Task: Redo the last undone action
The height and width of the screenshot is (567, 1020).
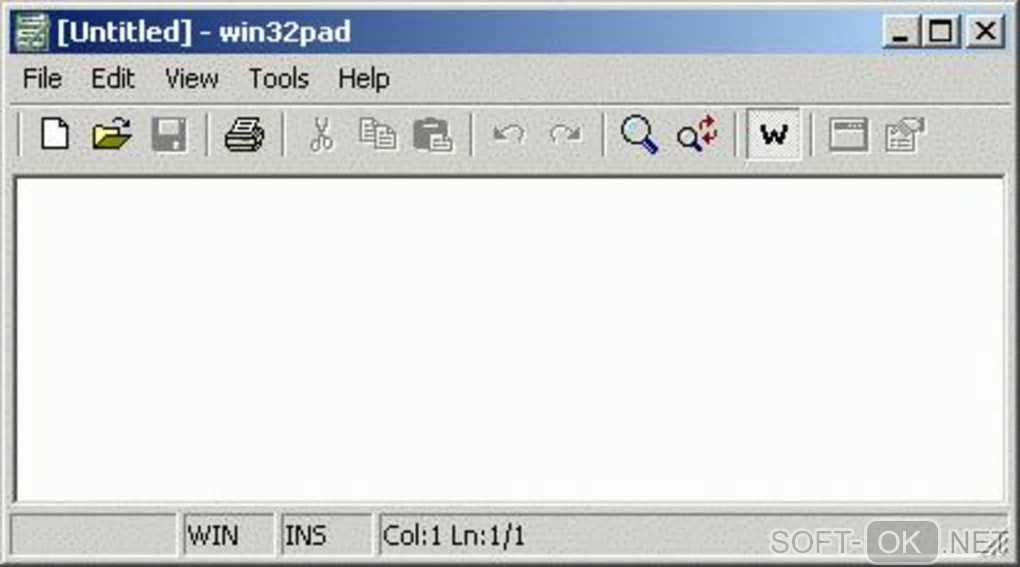Action: [x=565, y=134]
